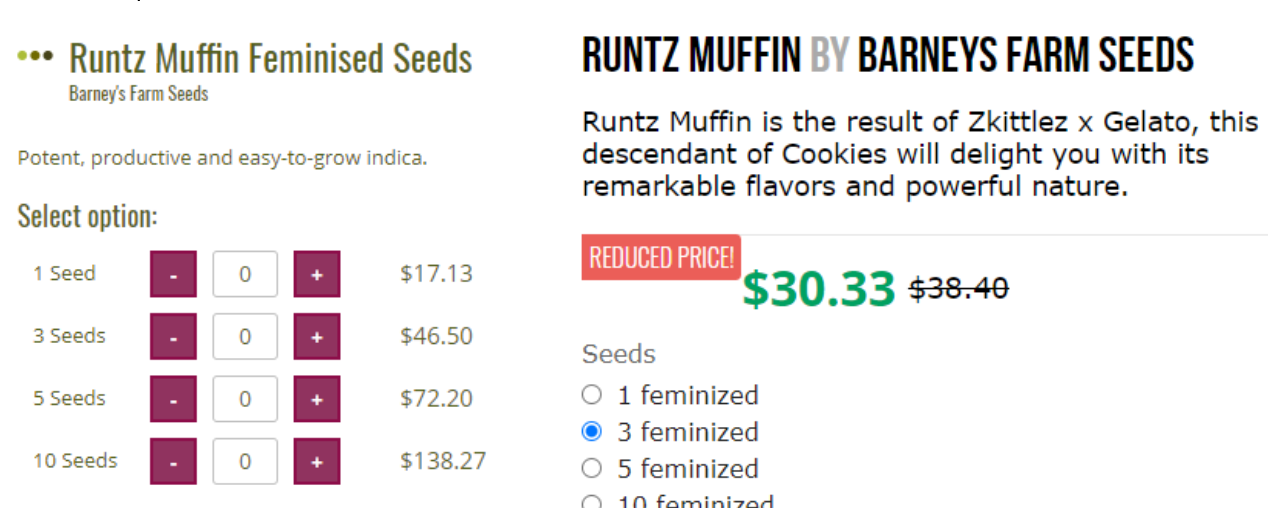The width and height of the screenshot is (1268, 508).
Task: Click the Barneys Farm Seeds heading
Action: point(1025,55)
